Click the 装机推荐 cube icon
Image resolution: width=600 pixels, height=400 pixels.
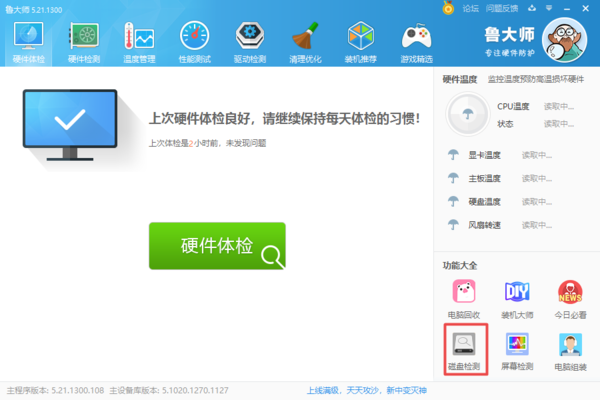point(360,43)
